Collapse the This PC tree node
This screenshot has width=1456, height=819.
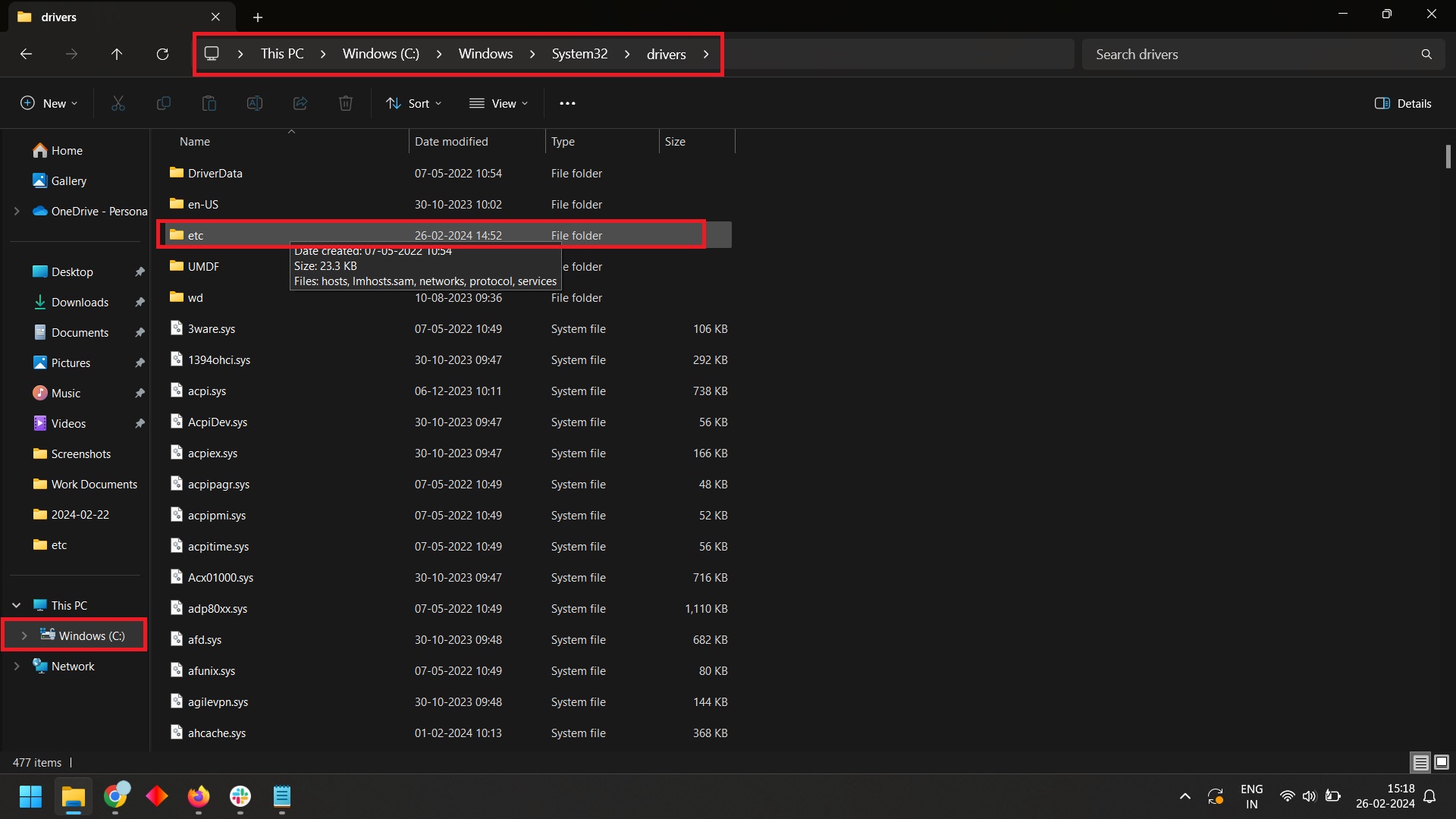tap(17, 605)
